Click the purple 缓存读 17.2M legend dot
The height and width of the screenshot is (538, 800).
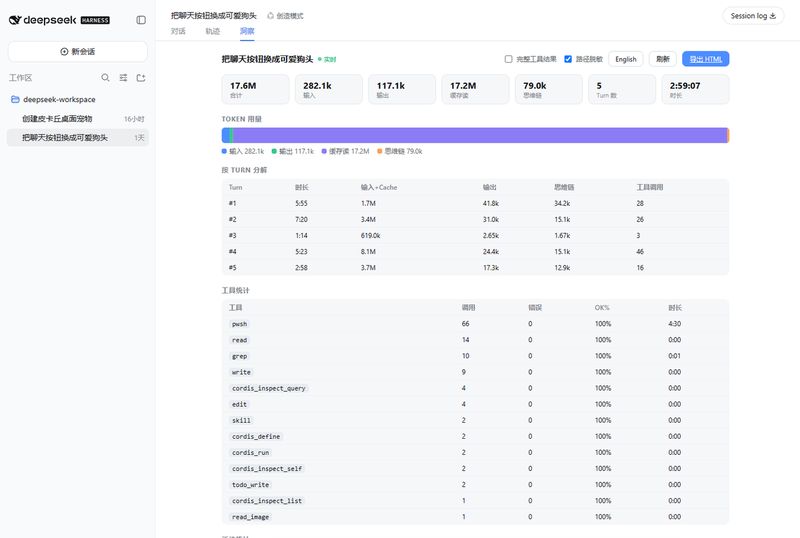pos(324,151)
